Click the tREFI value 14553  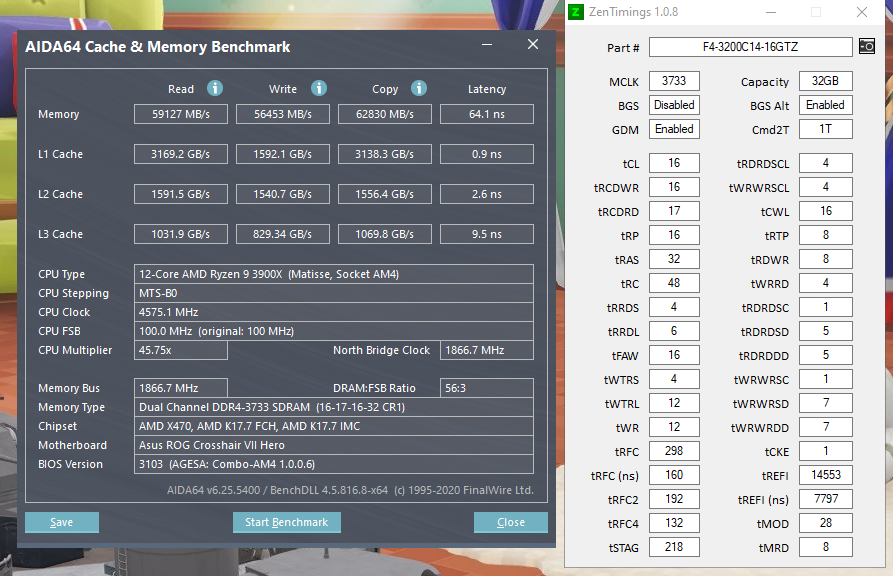(825, 475)
